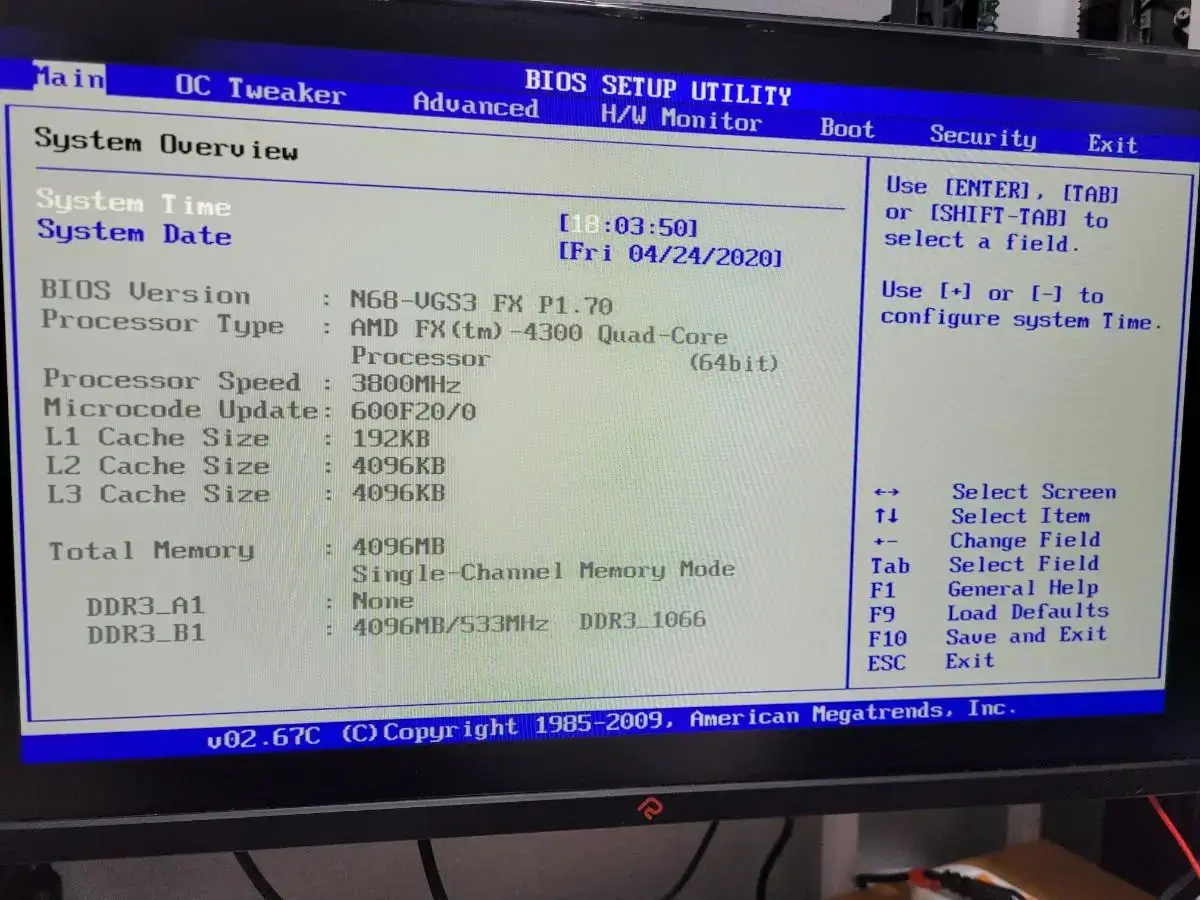This screenshot has width=1200, height=900.
Task: Click the 4096KB value in L2 row
Action: pyautogui.click(x=399, y=466)
